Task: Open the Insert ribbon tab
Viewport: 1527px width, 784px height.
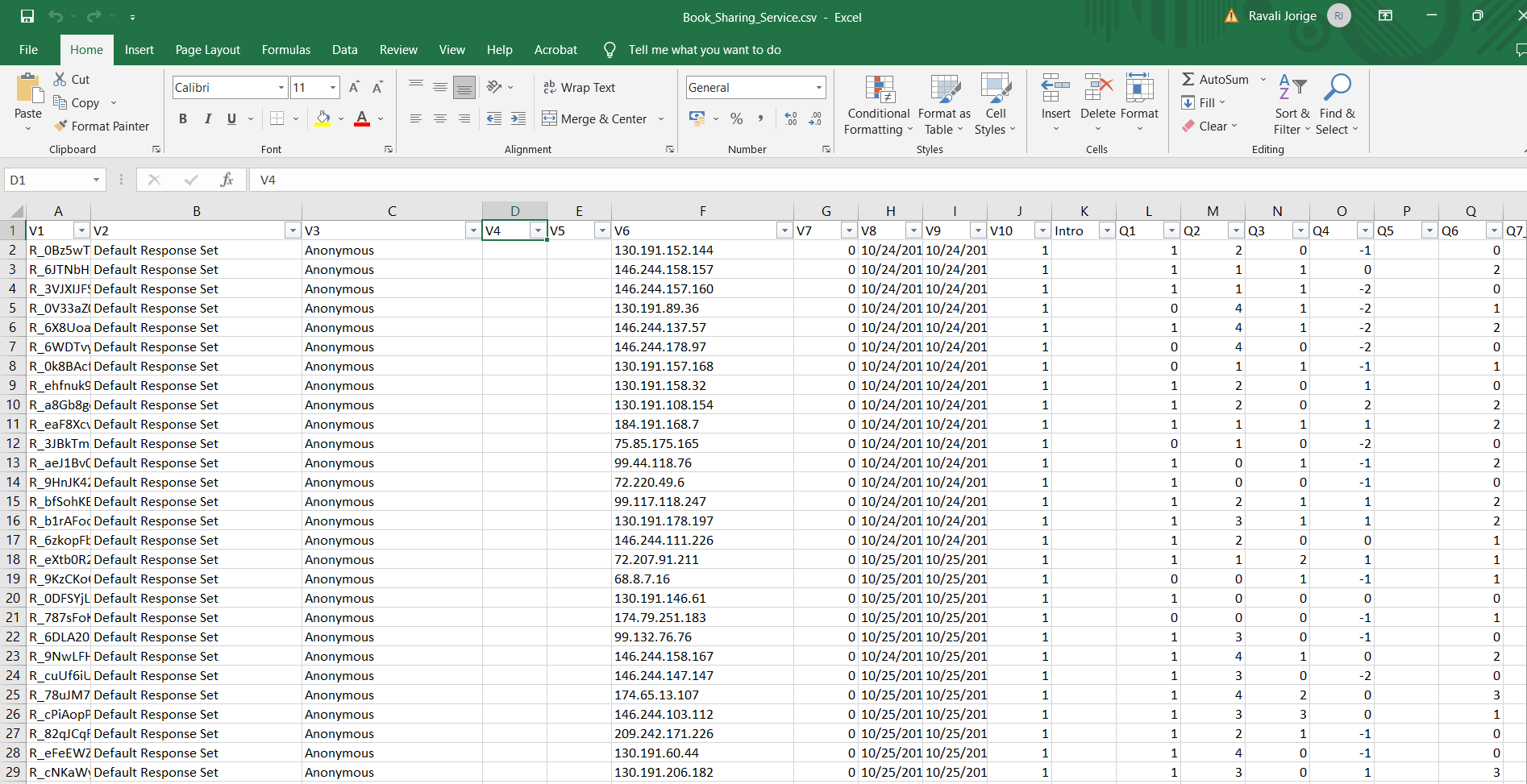Action: [139, 49]
